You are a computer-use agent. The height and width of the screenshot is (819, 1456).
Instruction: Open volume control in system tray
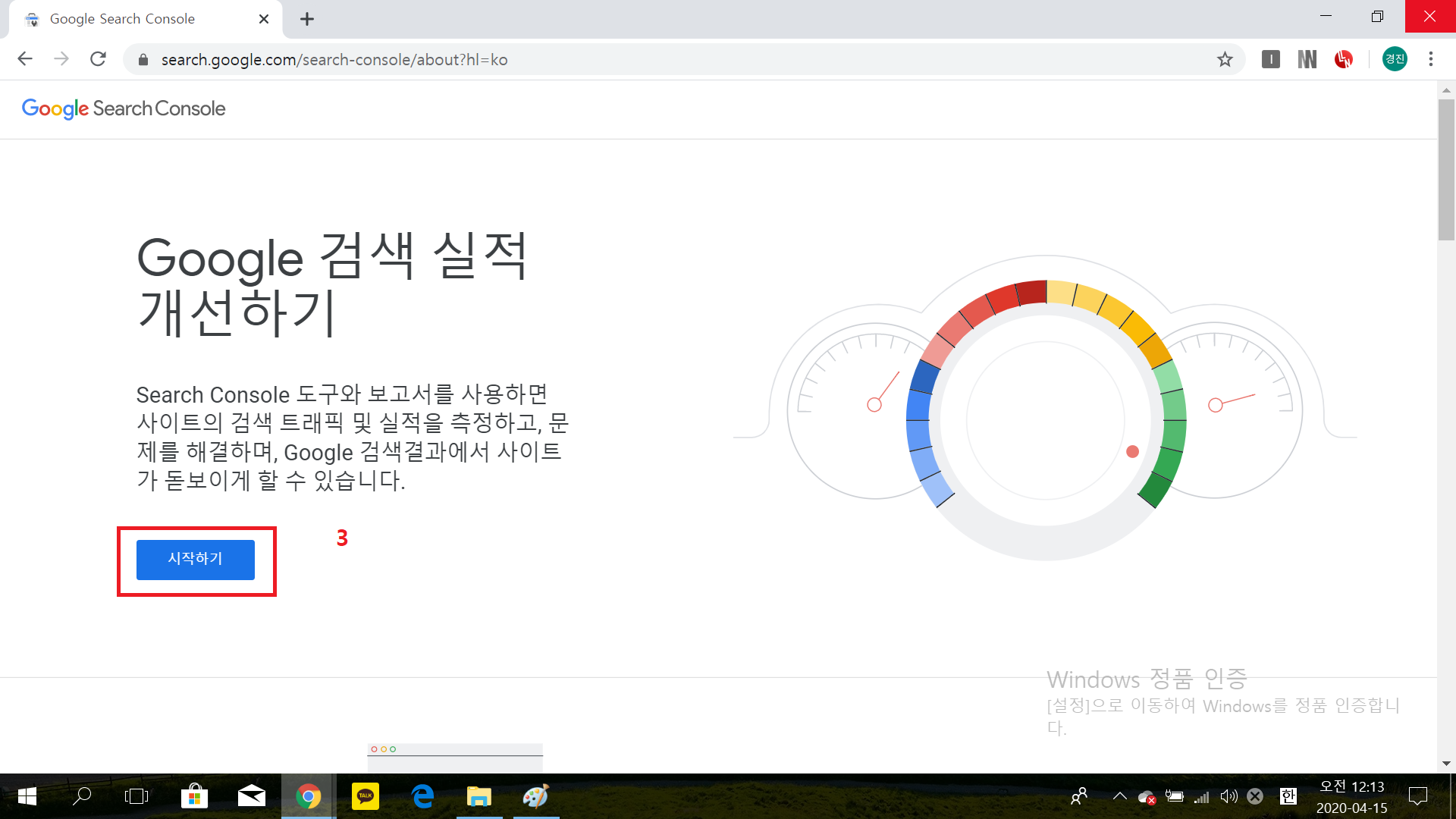click(1228, 796)
